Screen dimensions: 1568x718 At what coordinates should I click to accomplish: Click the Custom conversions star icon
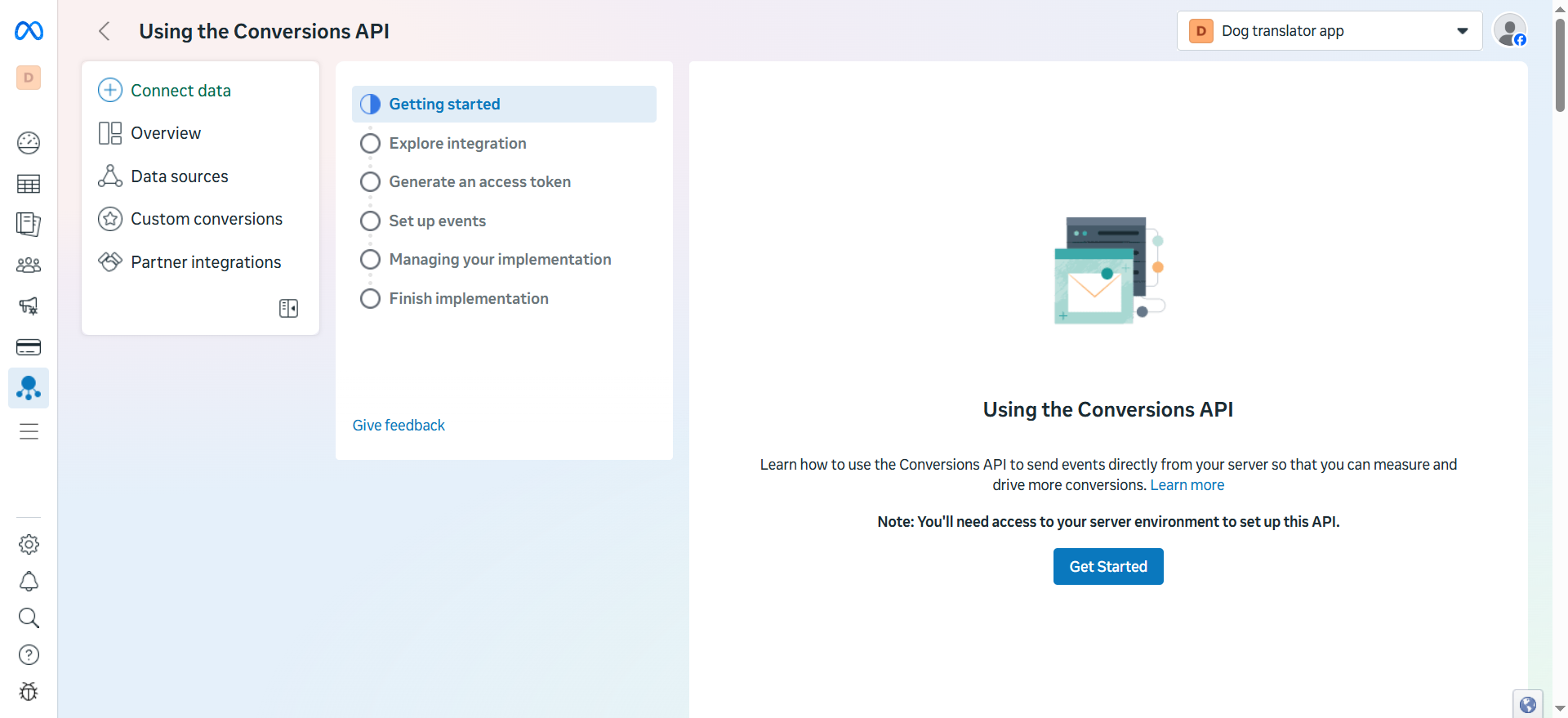tap(110, 219)
